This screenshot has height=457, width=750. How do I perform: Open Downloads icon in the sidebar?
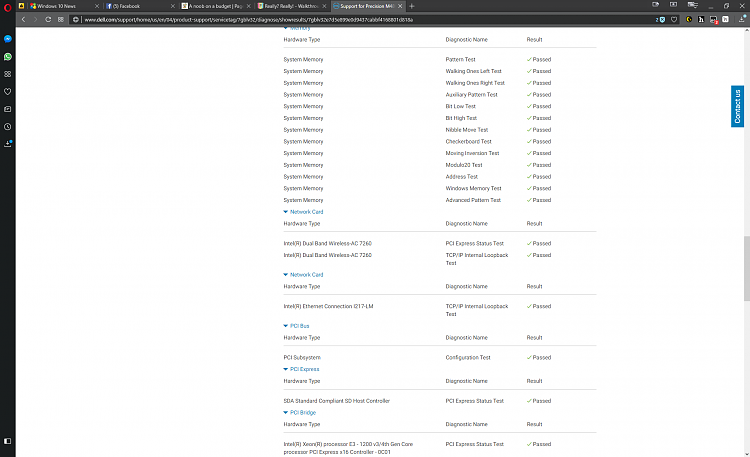(8, 144)
